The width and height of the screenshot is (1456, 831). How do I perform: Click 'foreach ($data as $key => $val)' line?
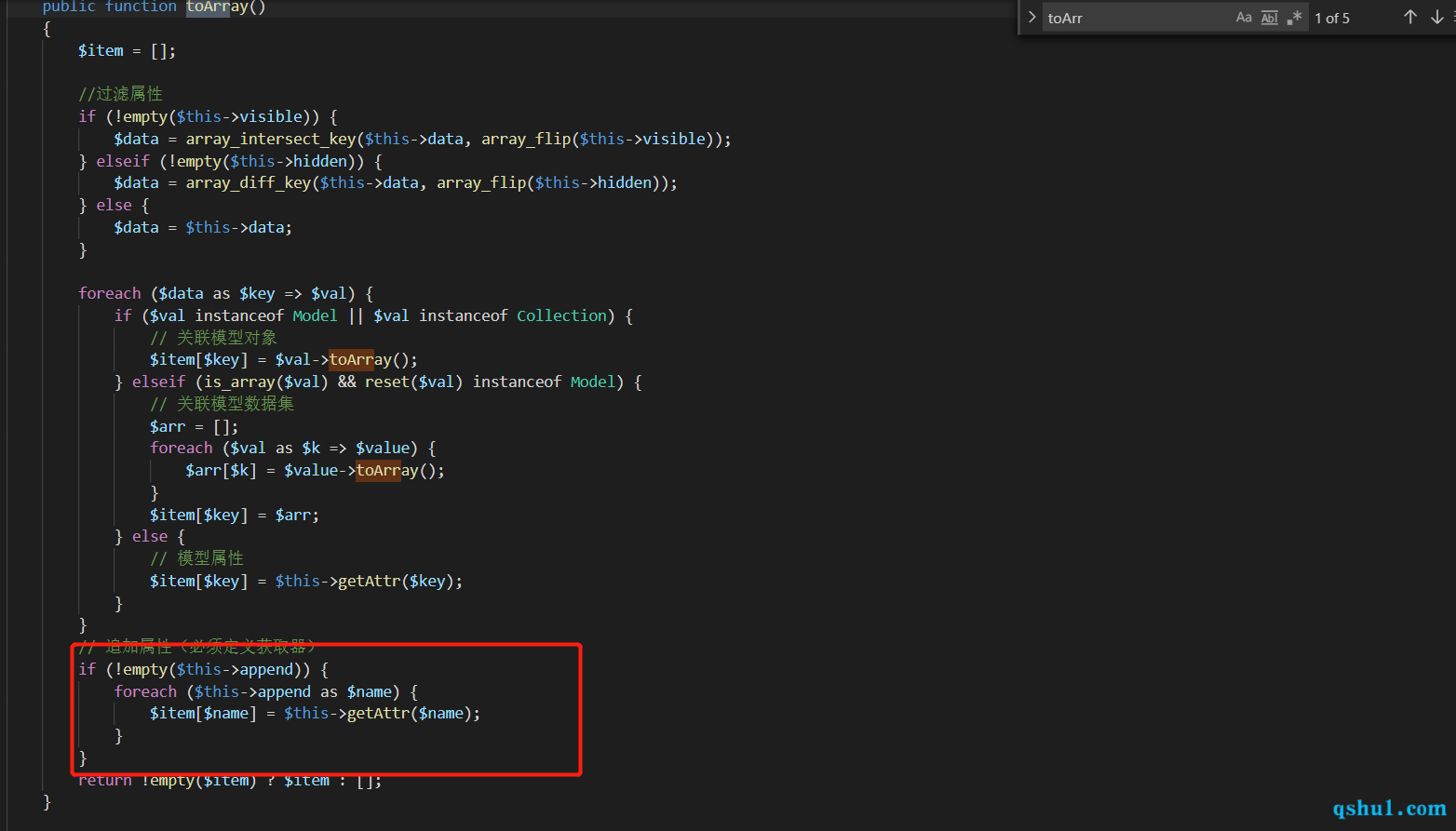(x=225, y=293)
